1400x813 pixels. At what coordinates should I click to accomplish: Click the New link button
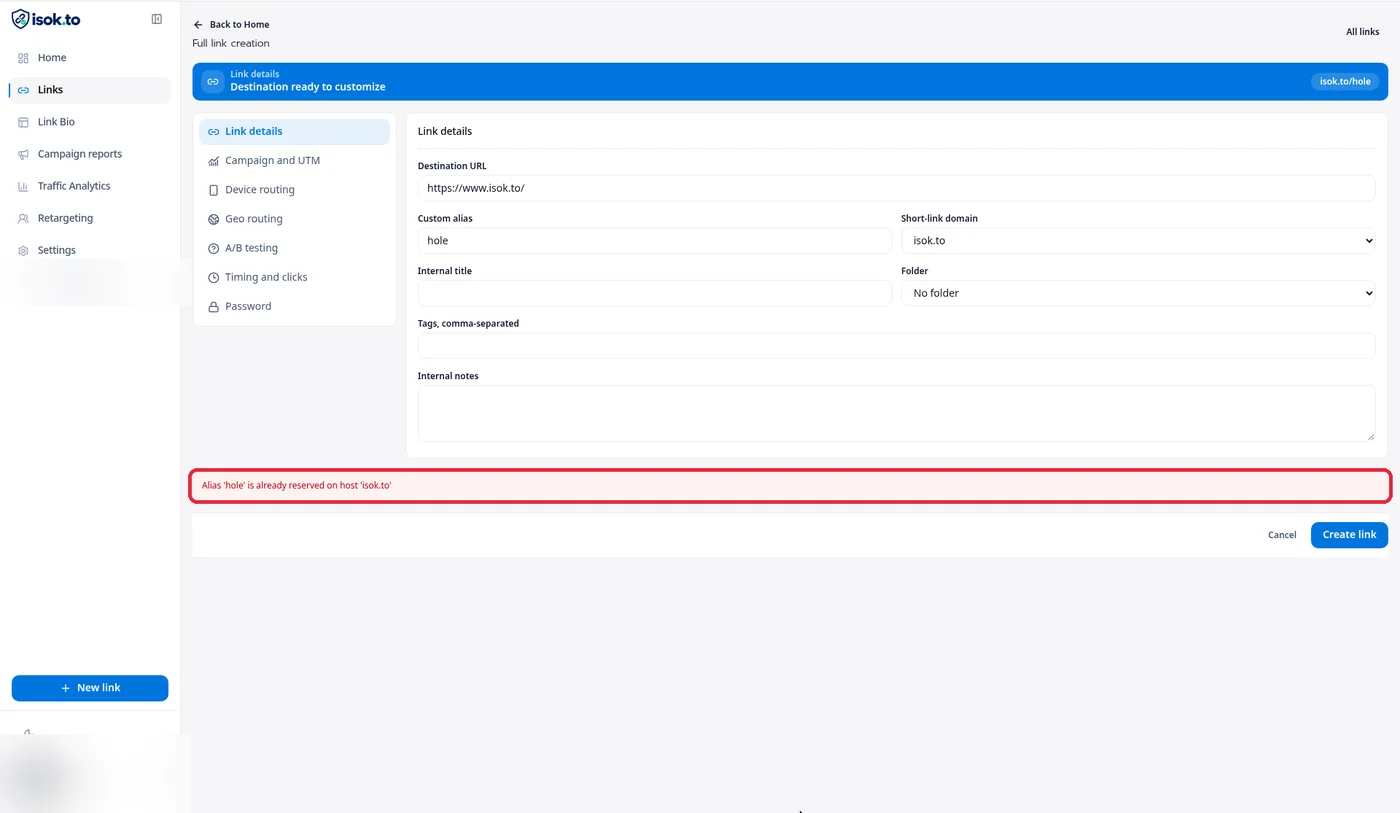point(90,688)
